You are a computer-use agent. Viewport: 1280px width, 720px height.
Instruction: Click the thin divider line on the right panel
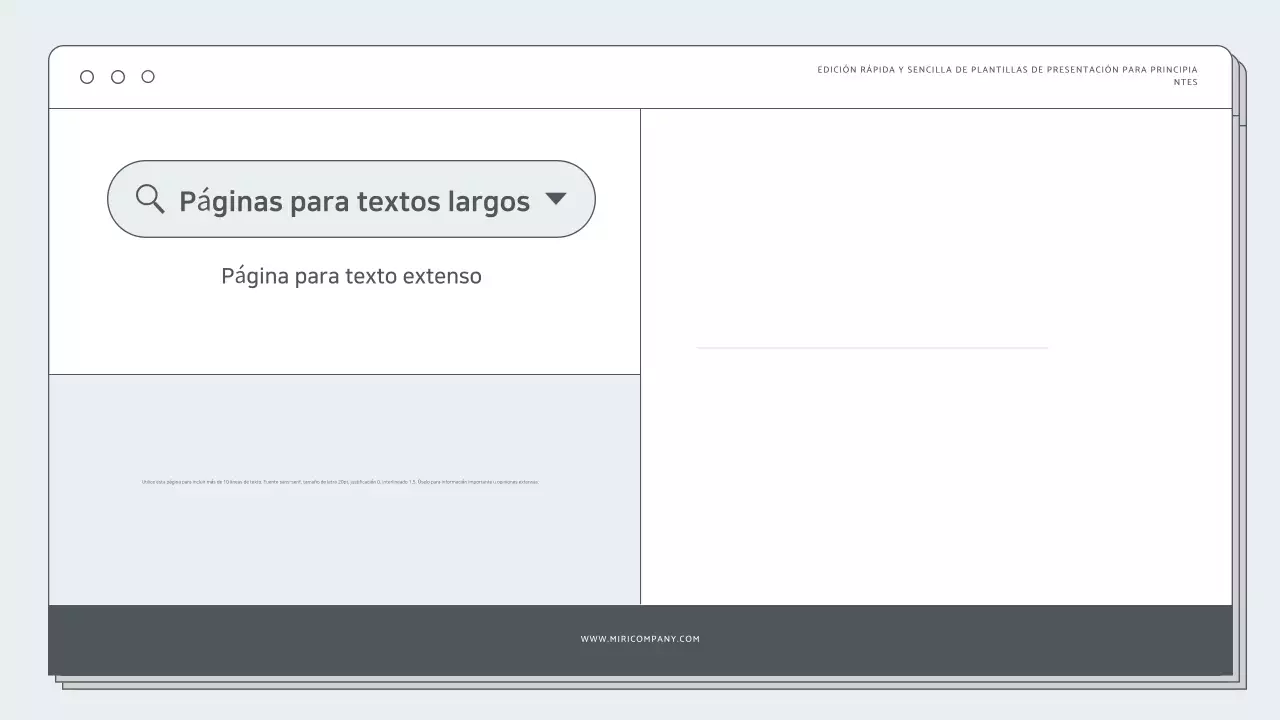point(872,347)
